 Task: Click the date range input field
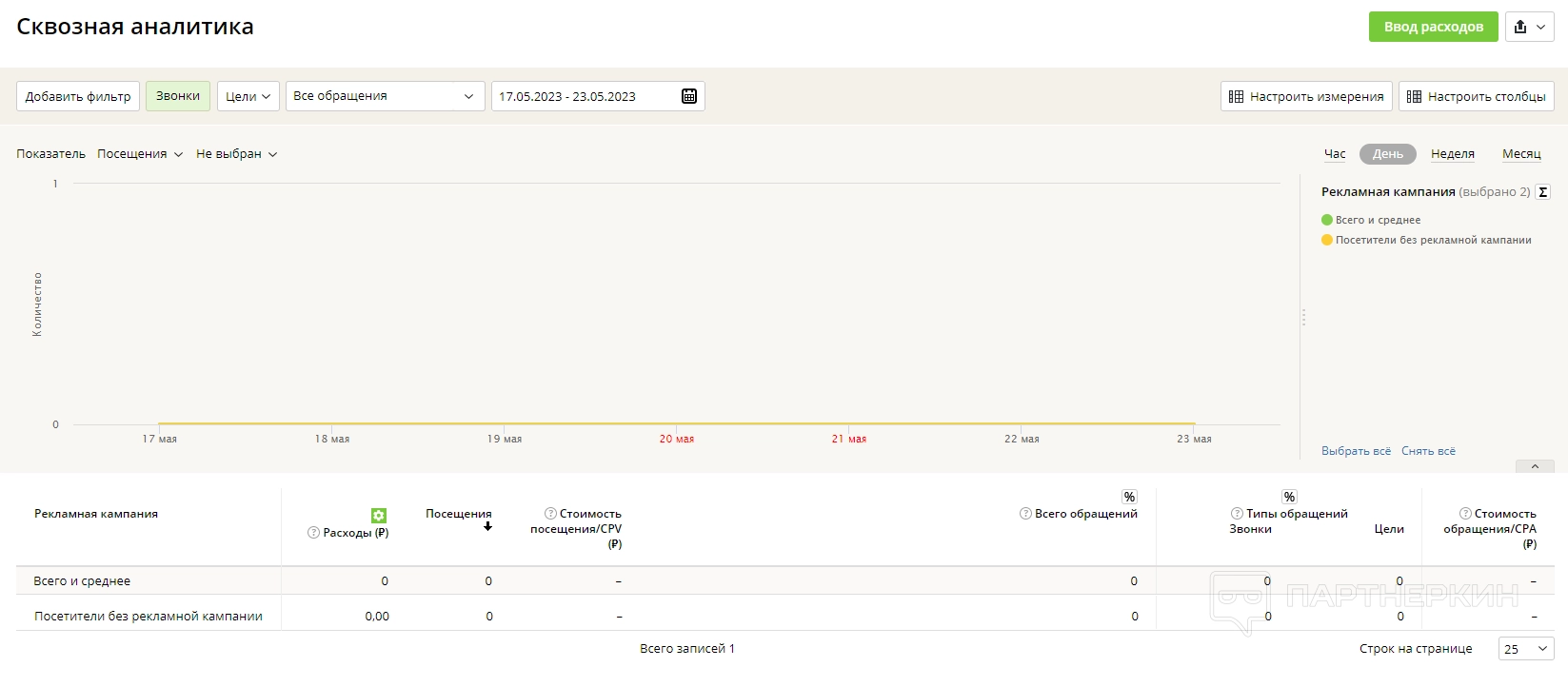tap(583, 96)
